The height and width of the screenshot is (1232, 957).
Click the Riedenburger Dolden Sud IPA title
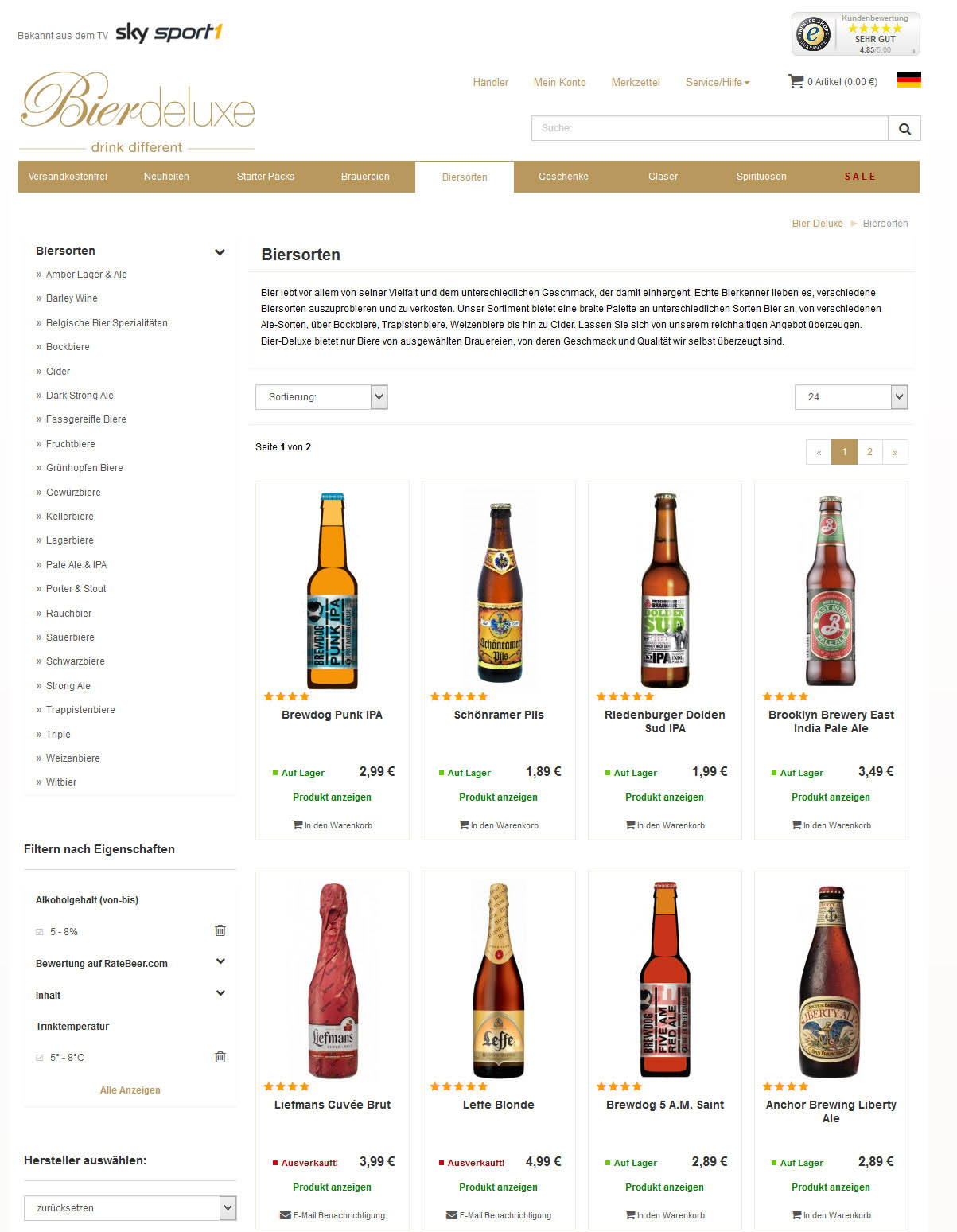tap(664, 721)
